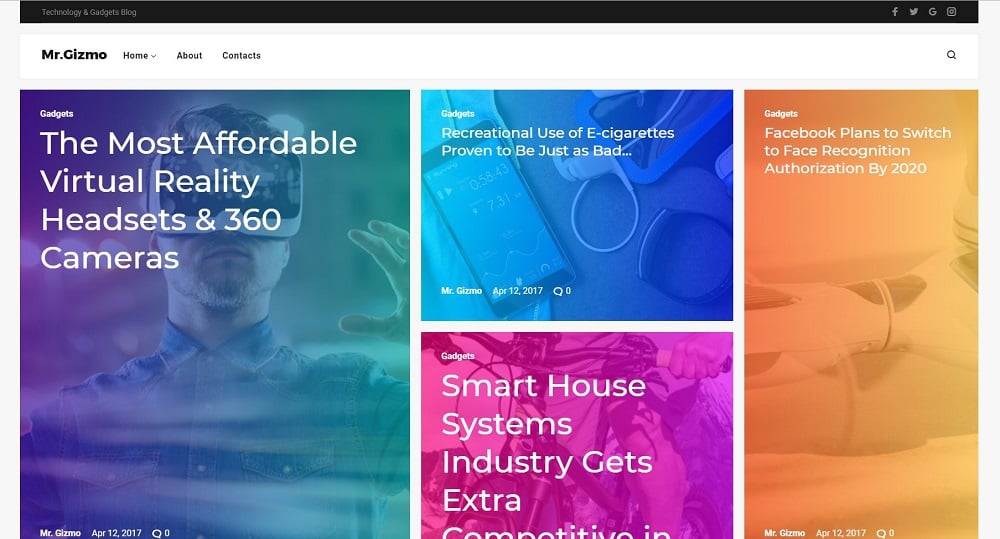
Task: Open the Contacts menu item
Action: point(241,55)
